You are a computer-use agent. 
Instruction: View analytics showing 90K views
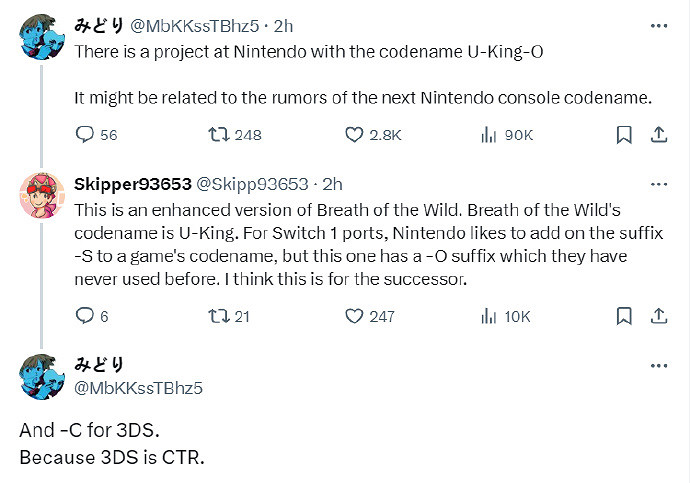pos(489,134)
